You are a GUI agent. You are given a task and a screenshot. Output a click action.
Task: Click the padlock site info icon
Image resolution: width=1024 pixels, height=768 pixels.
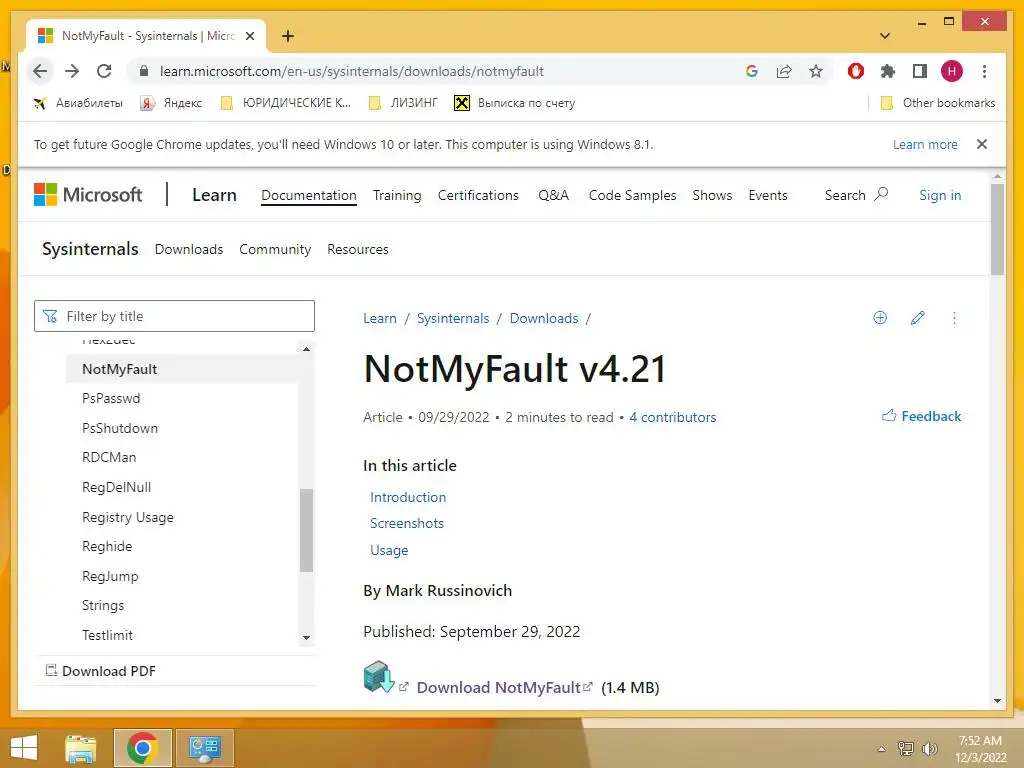coord(144,71)
